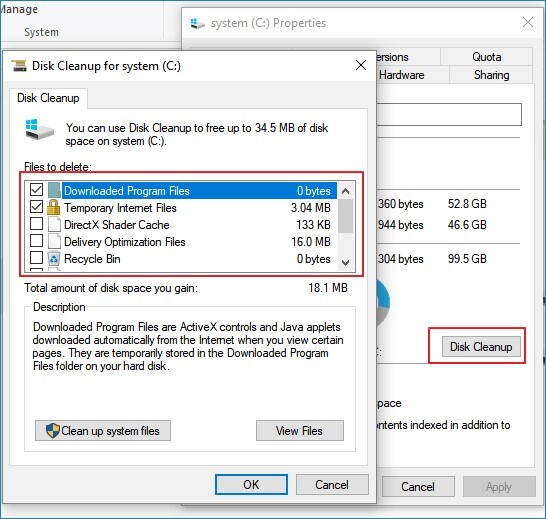Click the Delivery Optimization Files page icon
546x519 pixels.
[54, 242]
